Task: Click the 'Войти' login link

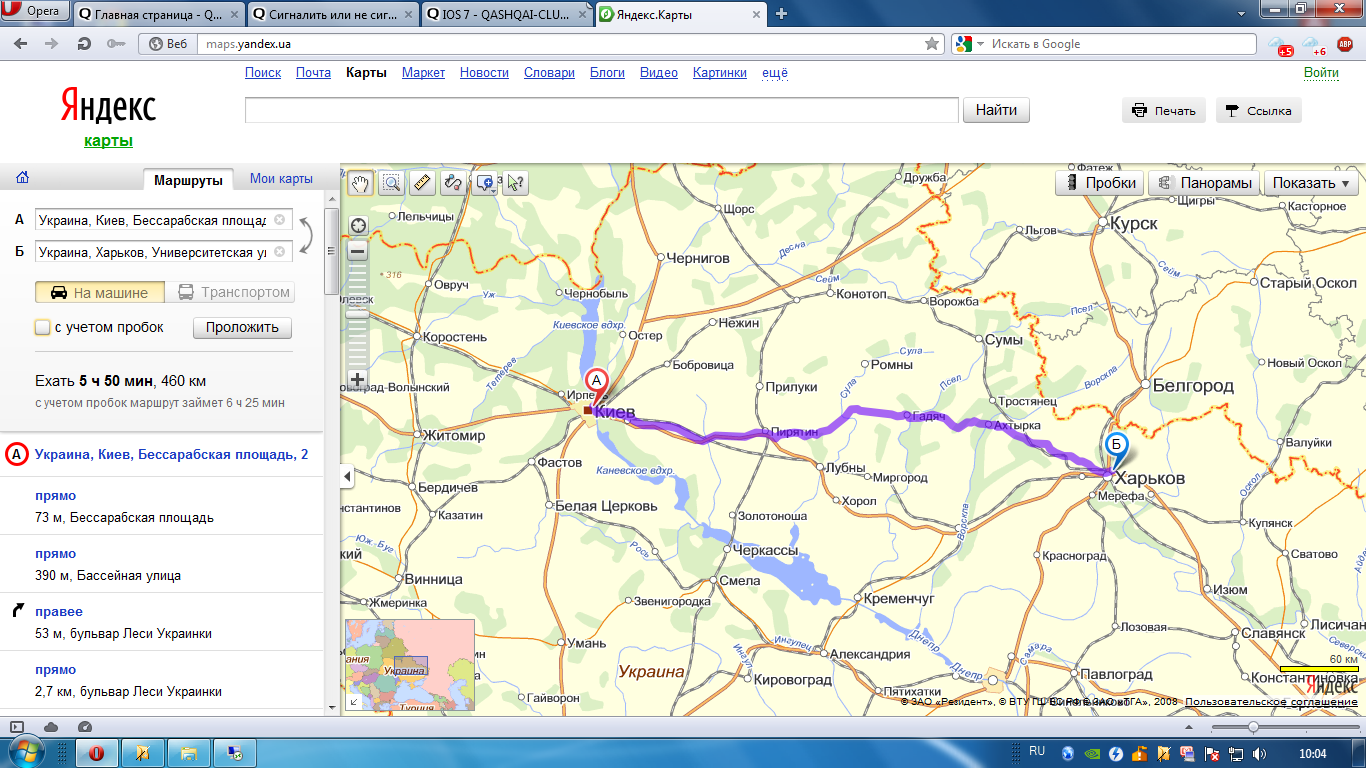Action: coord(1321,73)
